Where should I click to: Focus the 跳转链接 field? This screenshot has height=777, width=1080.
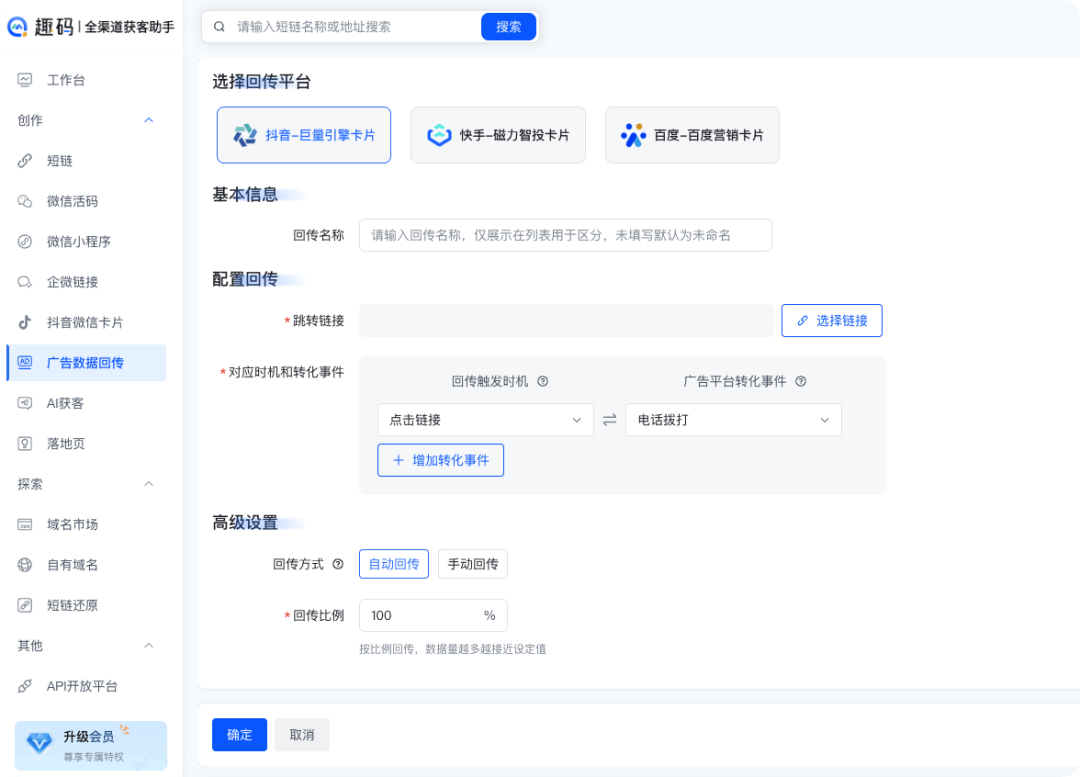point(566,320)
